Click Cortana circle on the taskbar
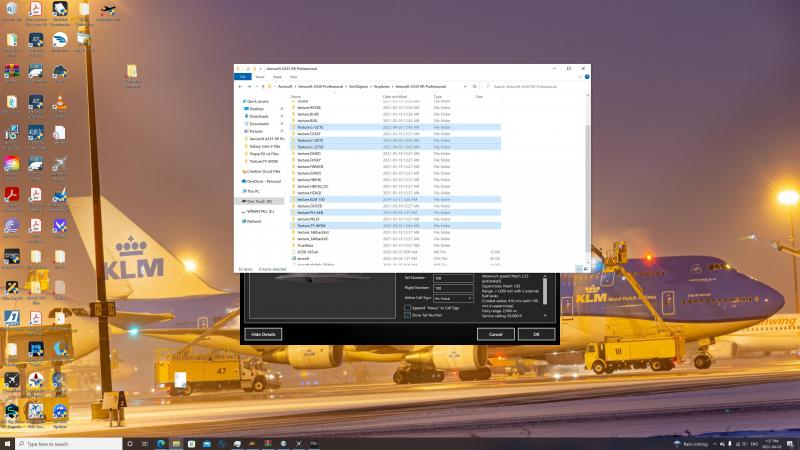This screenshot has height=450, width=800. click(130, 444)
